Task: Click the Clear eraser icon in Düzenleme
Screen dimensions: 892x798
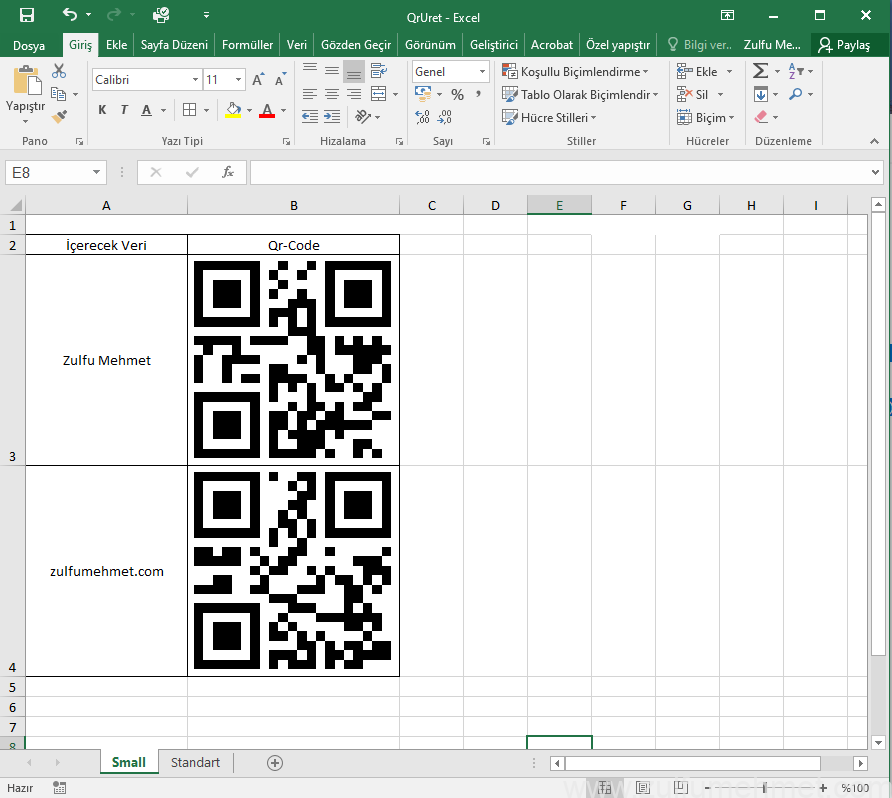Action: click(x=761, y=117)
